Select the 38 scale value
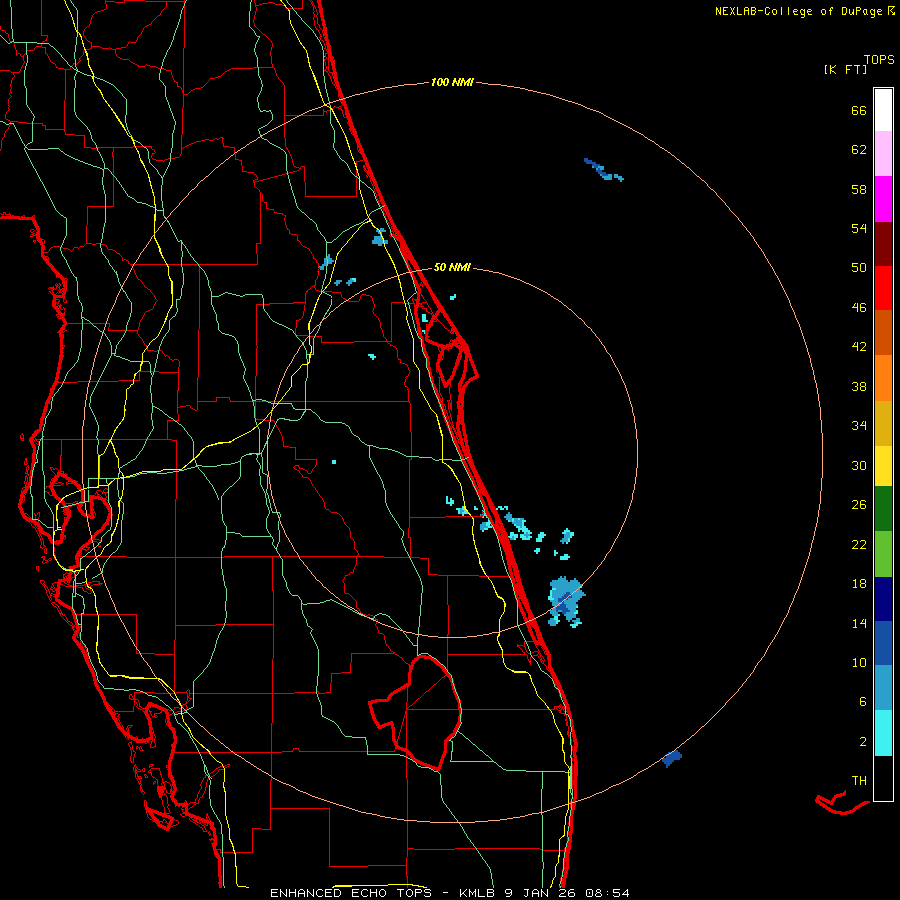900x900 pixels. point(859,386)
